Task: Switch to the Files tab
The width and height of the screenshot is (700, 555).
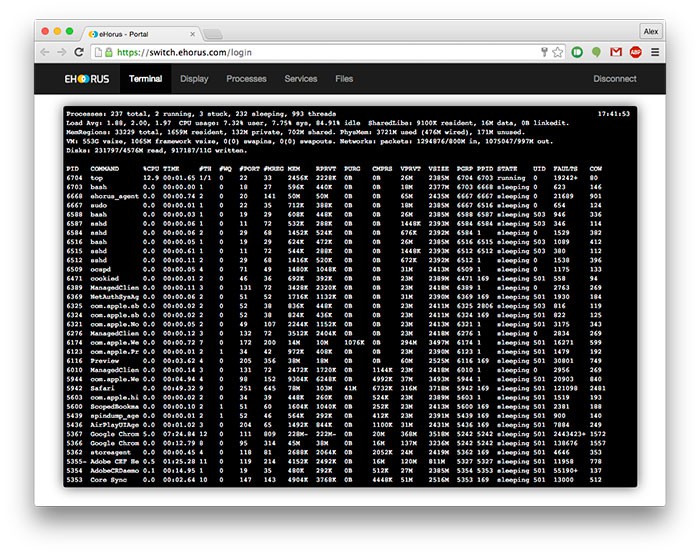Action: coord(344,79)
